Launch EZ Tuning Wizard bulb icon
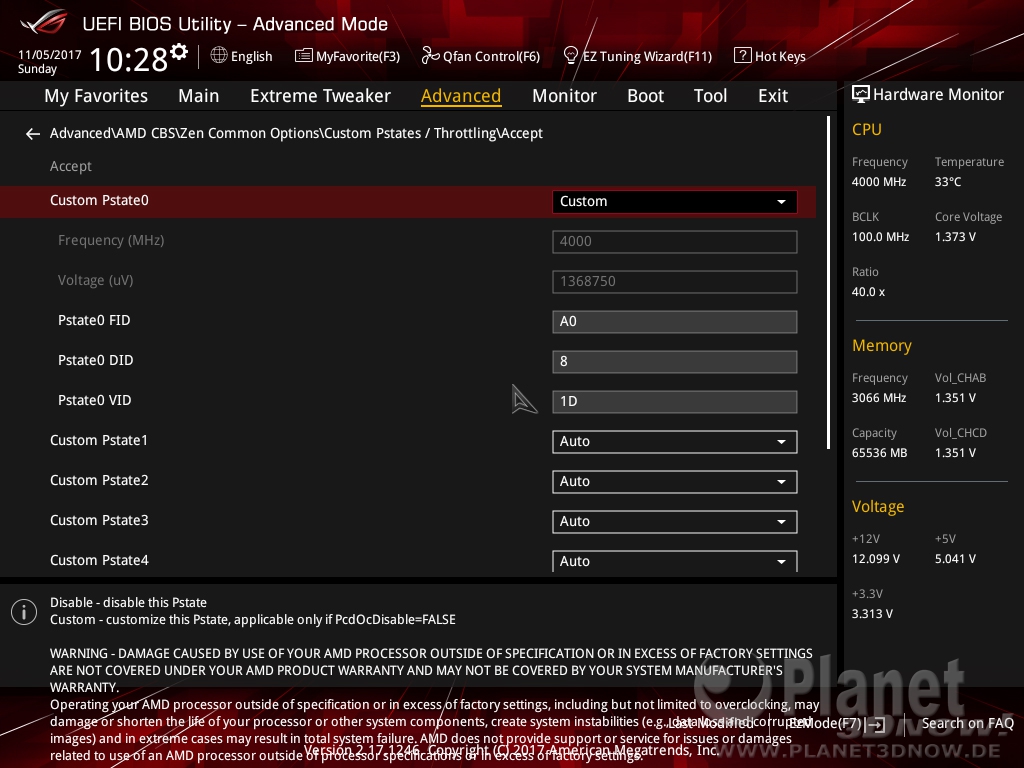 (570, 56)
